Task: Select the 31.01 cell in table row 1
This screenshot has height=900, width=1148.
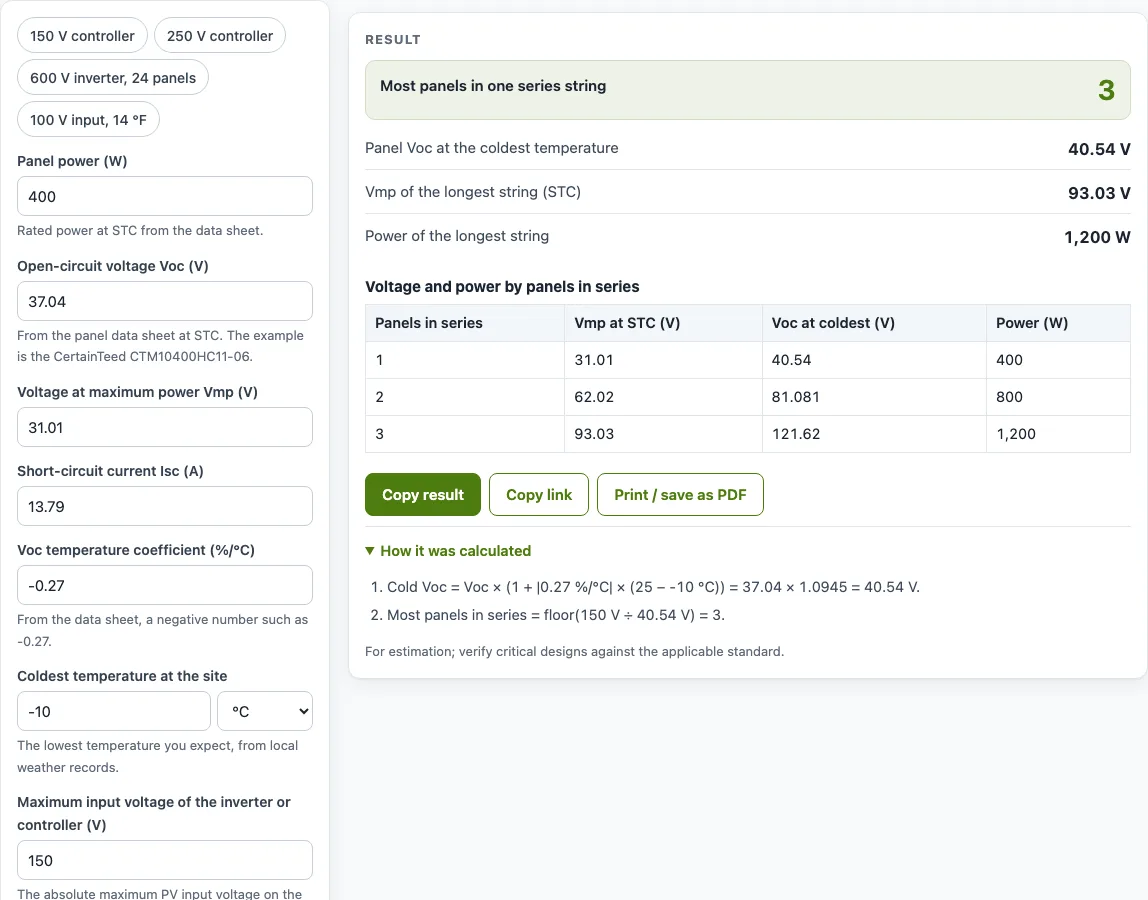Action: point(663,360)
